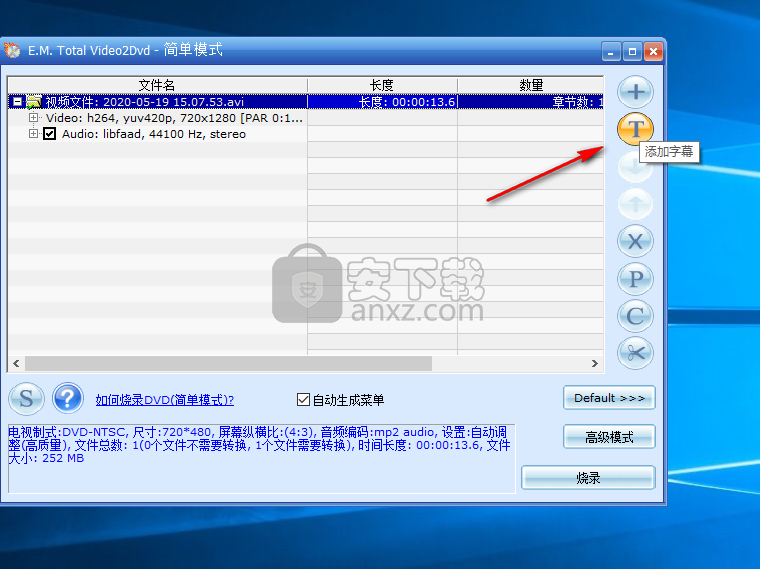This screenshot has height=569, width=760.
Task: Click the horizontal scrollbar thumb
Action: (228, 364)
